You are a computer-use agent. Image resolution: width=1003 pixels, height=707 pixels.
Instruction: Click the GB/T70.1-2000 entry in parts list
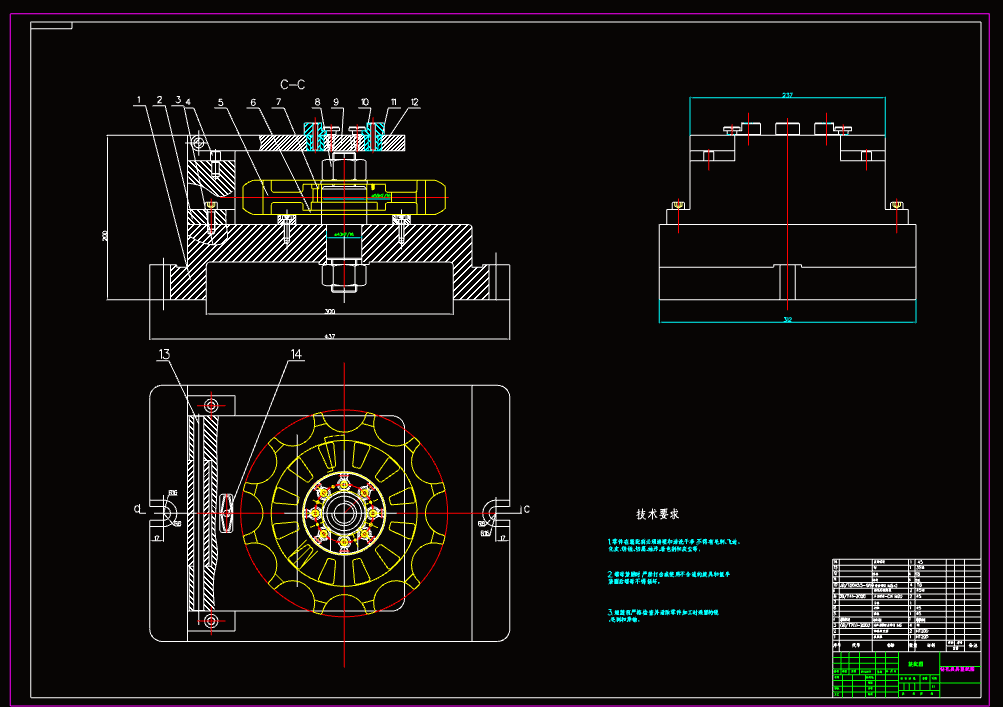tap(854, 625)
